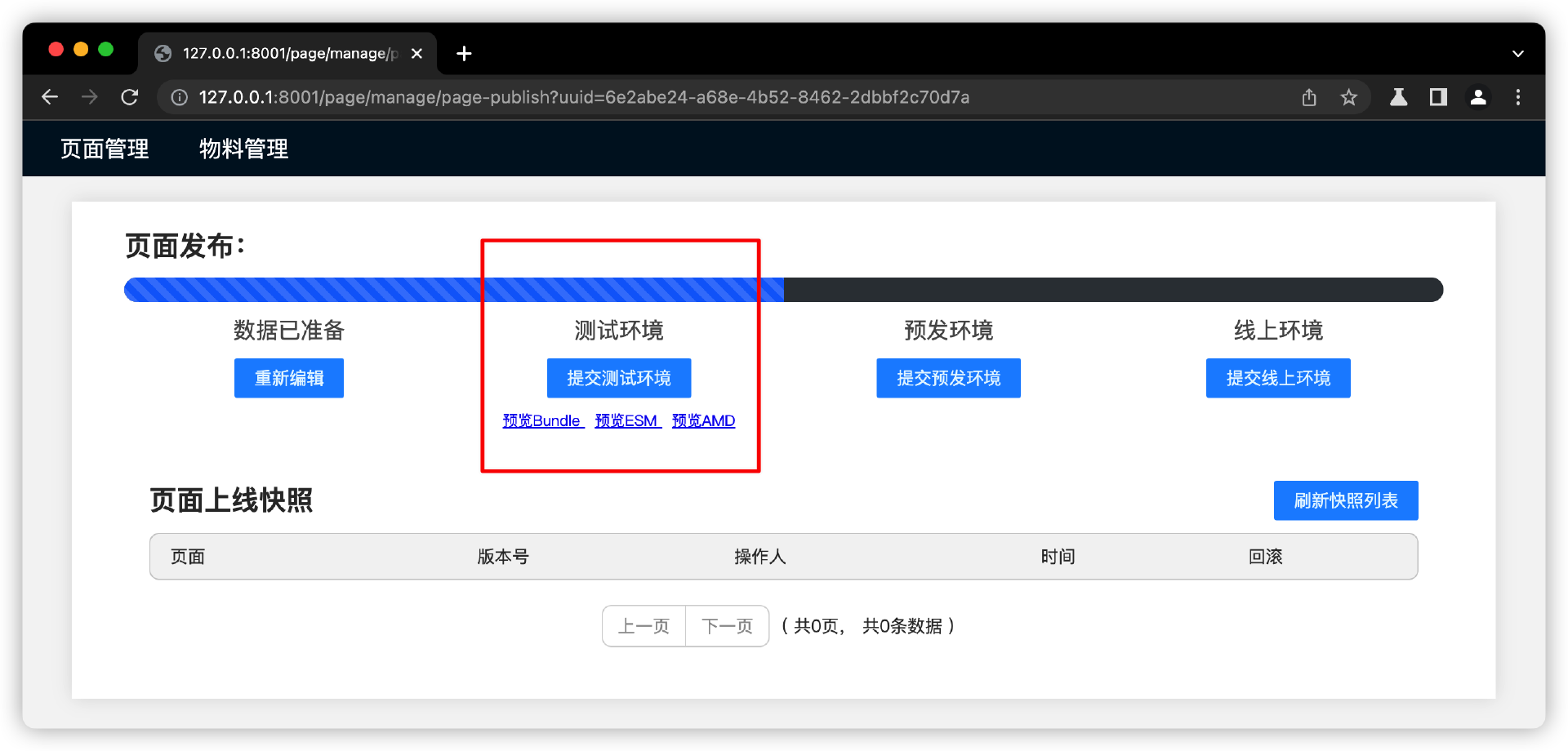The height and width of the screenshot is (751, 1568).
Task: Open the Chrome Labs flask icon
Action: pyautogui.click(x=1398, y=97)
